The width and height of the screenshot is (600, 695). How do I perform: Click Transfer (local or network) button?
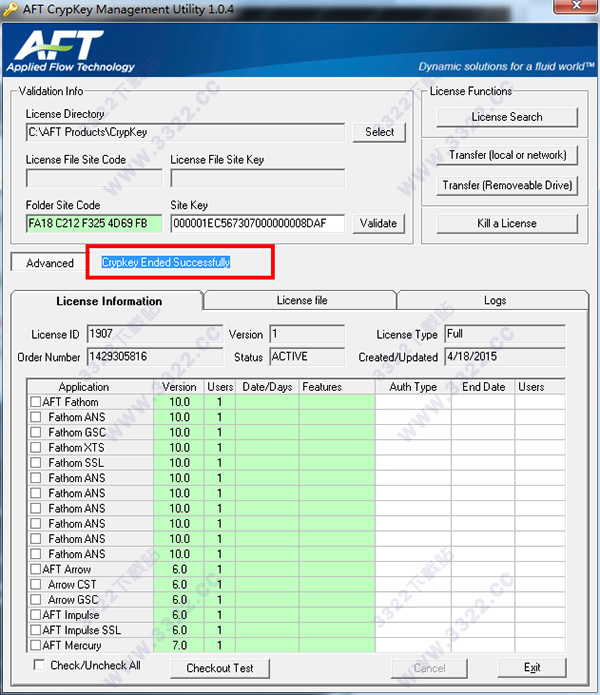(507, 155)
